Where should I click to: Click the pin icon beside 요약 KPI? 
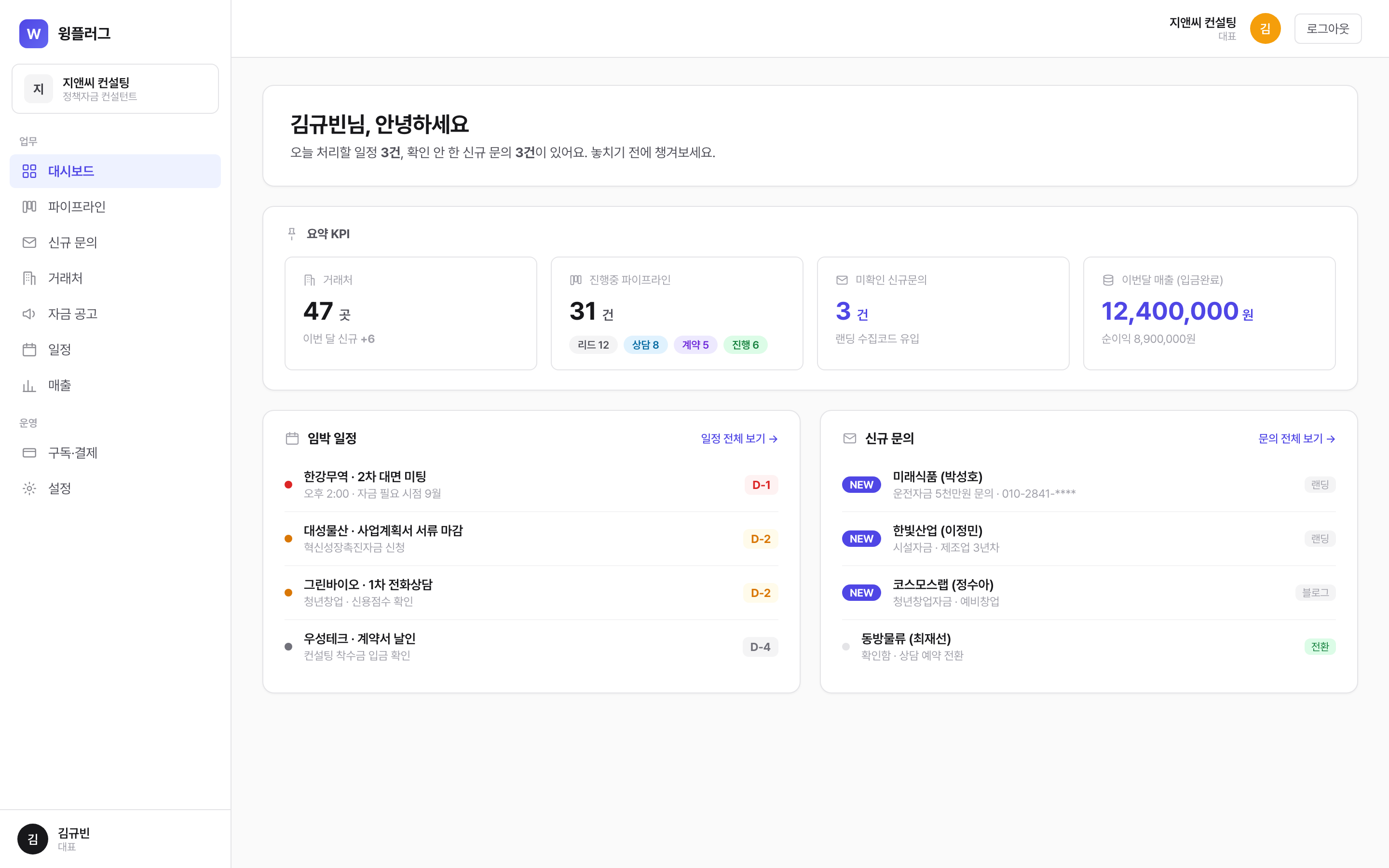(292, 234)
